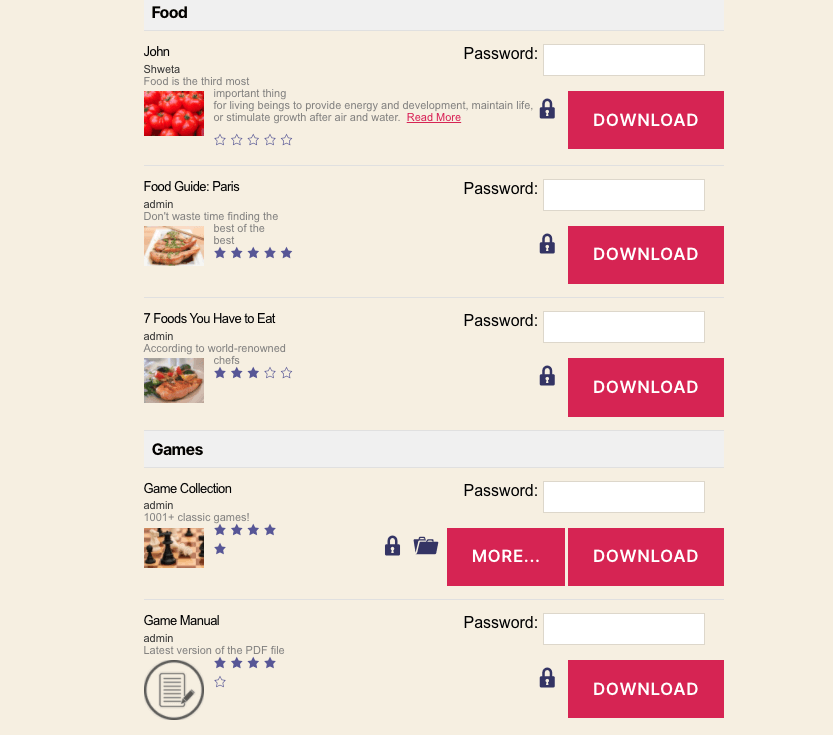Click the lock icon for Game Collection
833x735 pixels.
tap(392, 545)
